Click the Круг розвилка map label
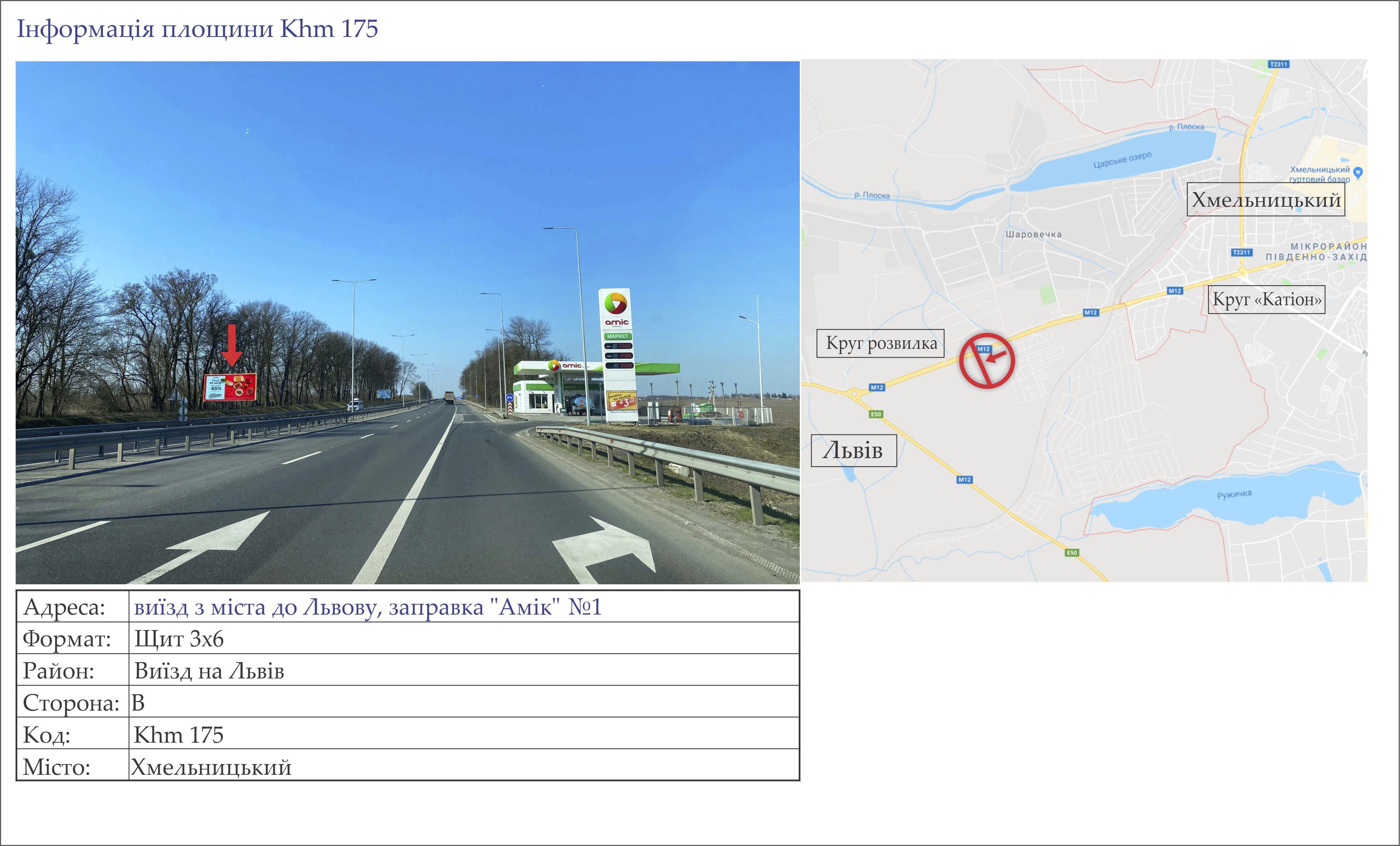 [880, 343]
